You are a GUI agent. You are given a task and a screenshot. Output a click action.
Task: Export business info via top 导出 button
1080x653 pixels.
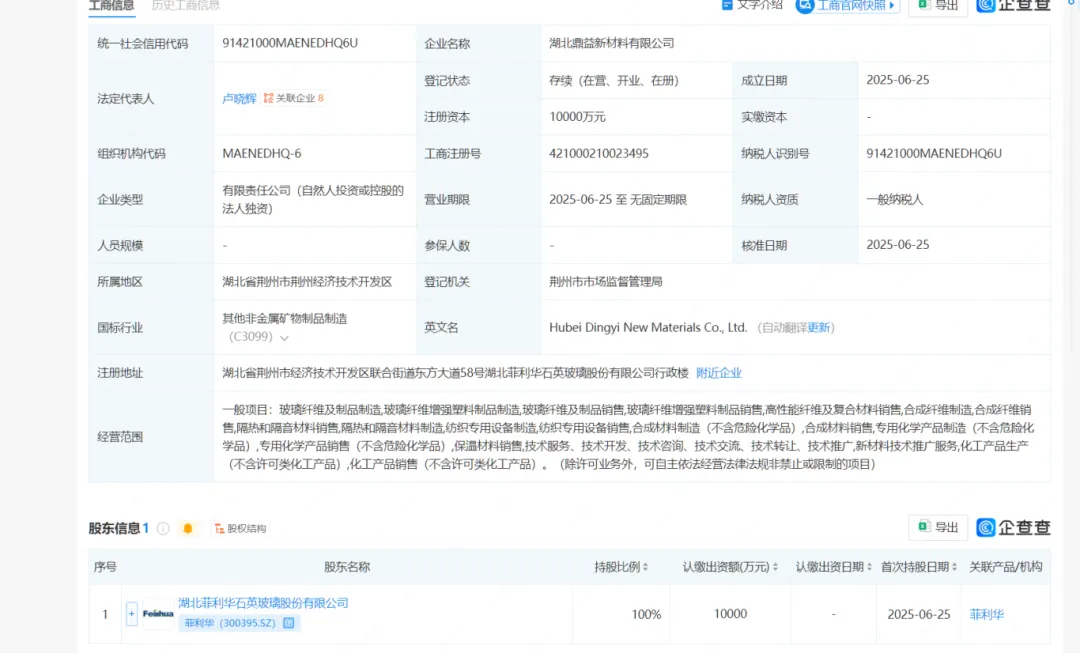[x=938, y=6]
